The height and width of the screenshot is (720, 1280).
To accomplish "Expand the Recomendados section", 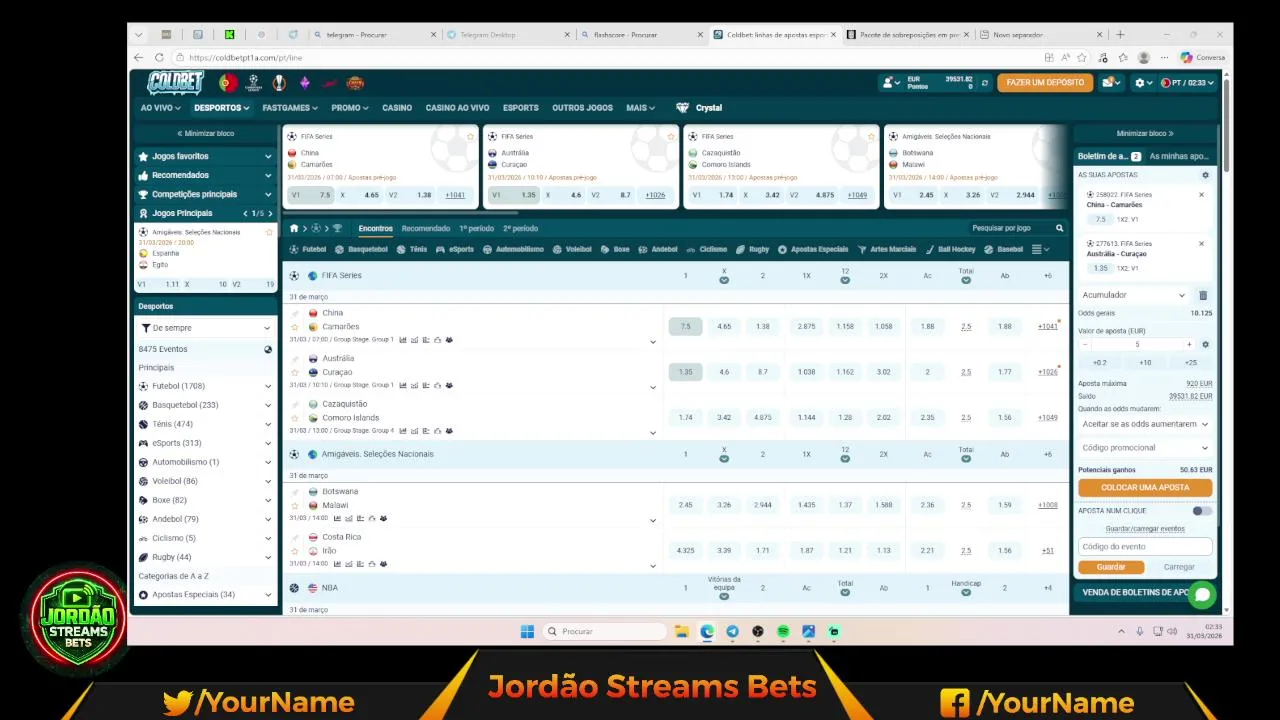I will [x=206, y=175].
